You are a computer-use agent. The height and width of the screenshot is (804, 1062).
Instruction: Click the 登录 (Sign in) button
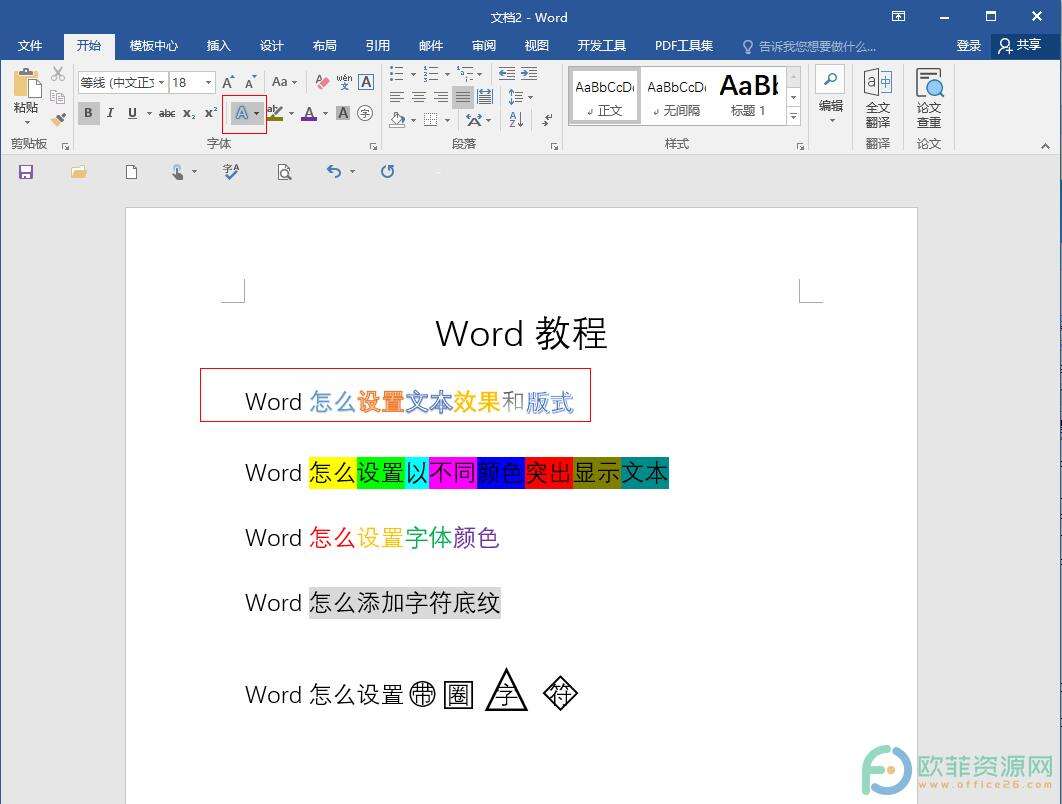969,45
